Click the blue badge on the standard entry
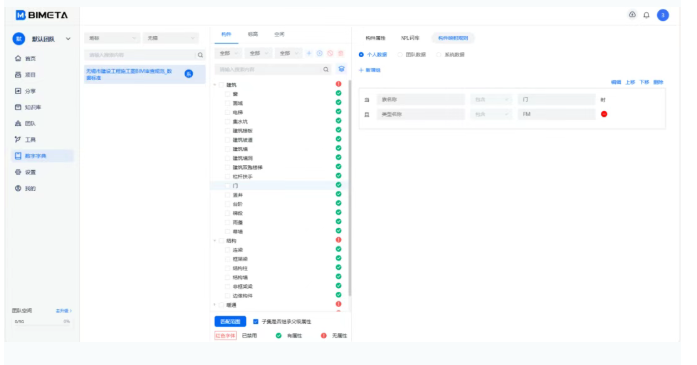This screenshot has width=697, height=365. 189,74
